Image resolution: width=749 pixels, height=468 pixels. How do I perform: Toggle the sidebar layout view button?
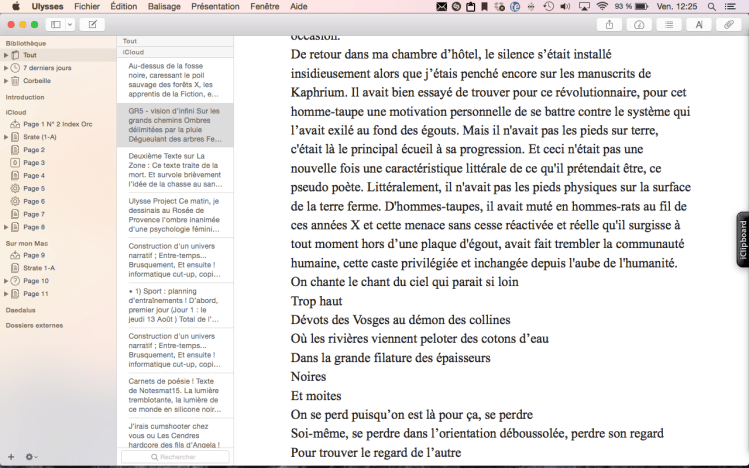tap(55, 24)
